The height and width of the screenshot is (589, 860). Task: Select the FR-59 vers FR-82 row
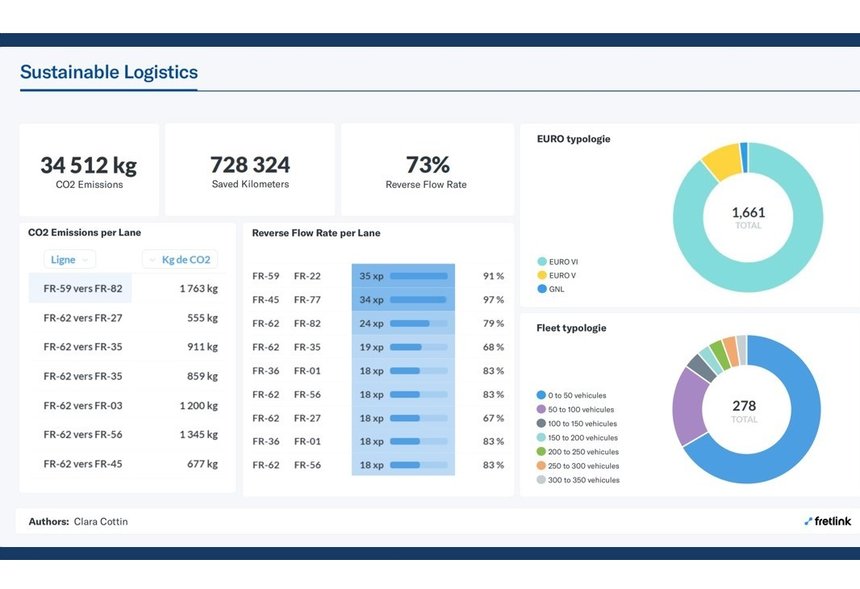(127, 288)
